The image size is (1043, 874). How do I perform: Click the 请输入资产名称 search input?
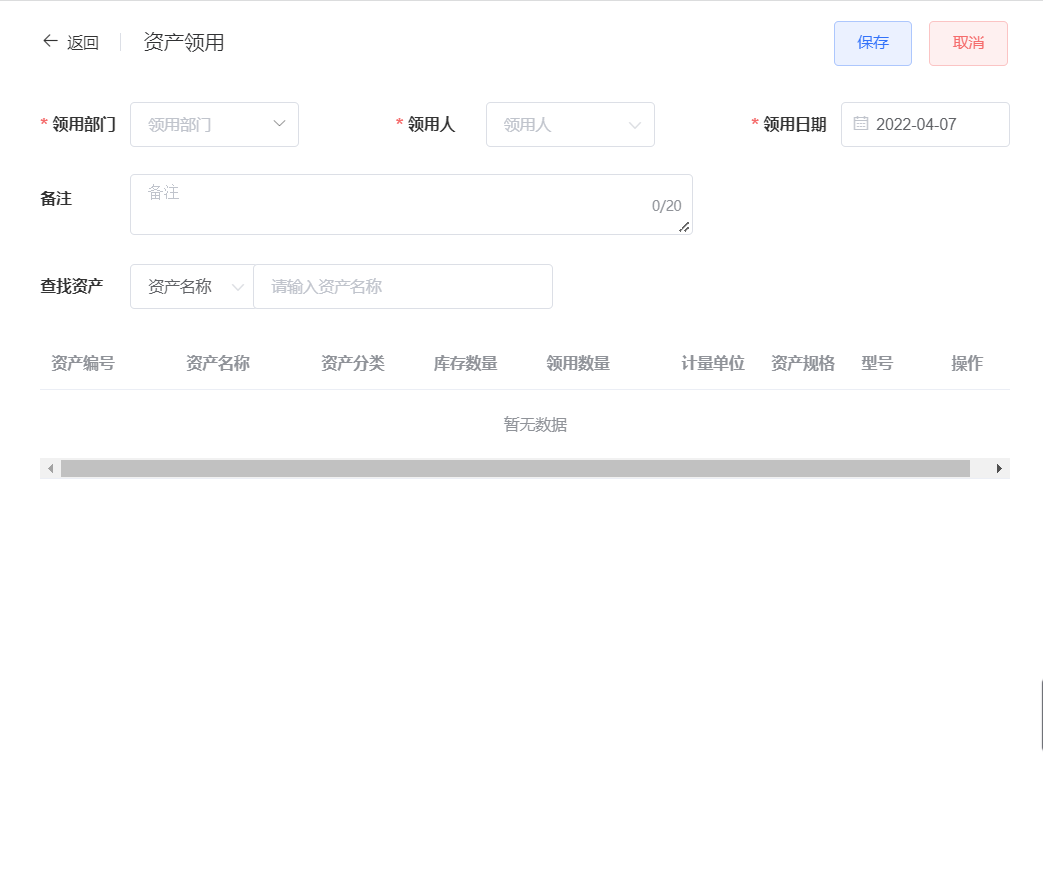(x=400, y=286)
